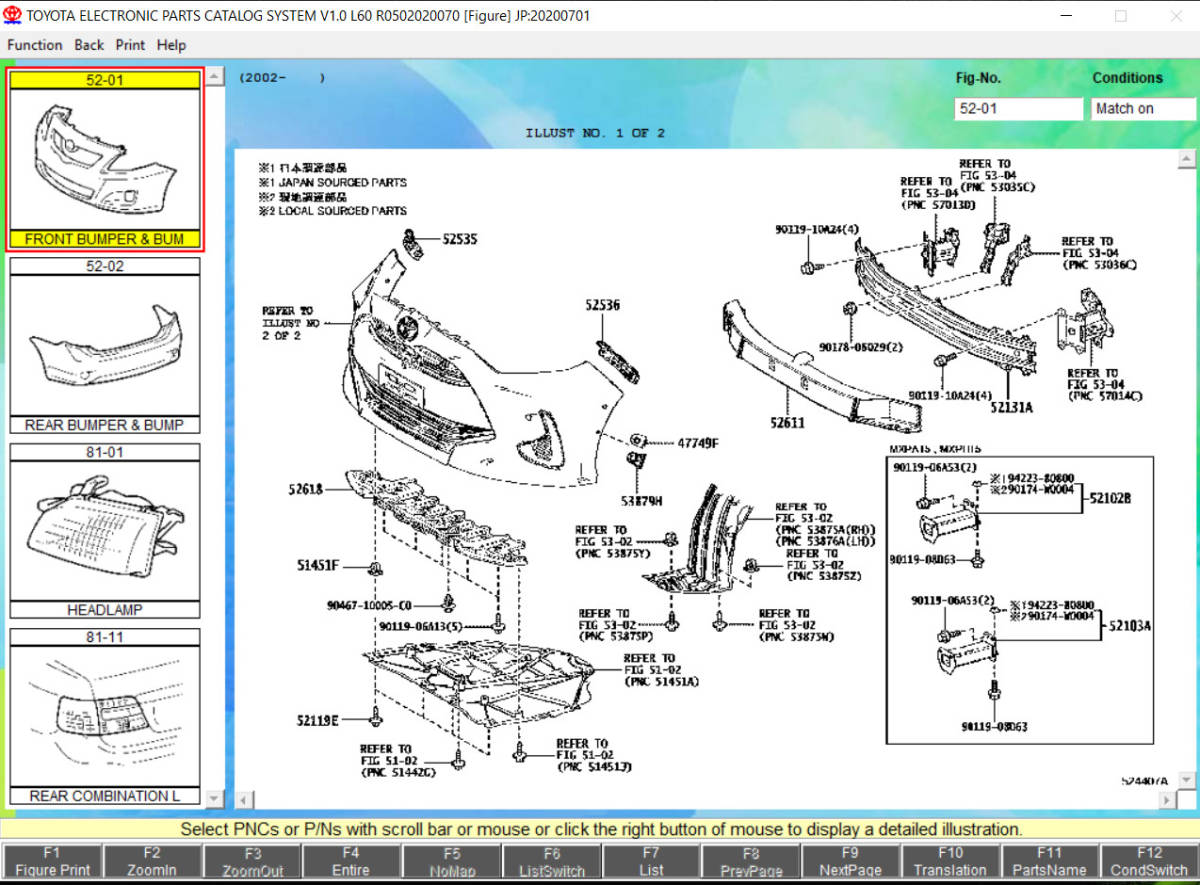The image size is (1200, 885).
Task: Click the F10 Translation button
Action: coord(950,861)
